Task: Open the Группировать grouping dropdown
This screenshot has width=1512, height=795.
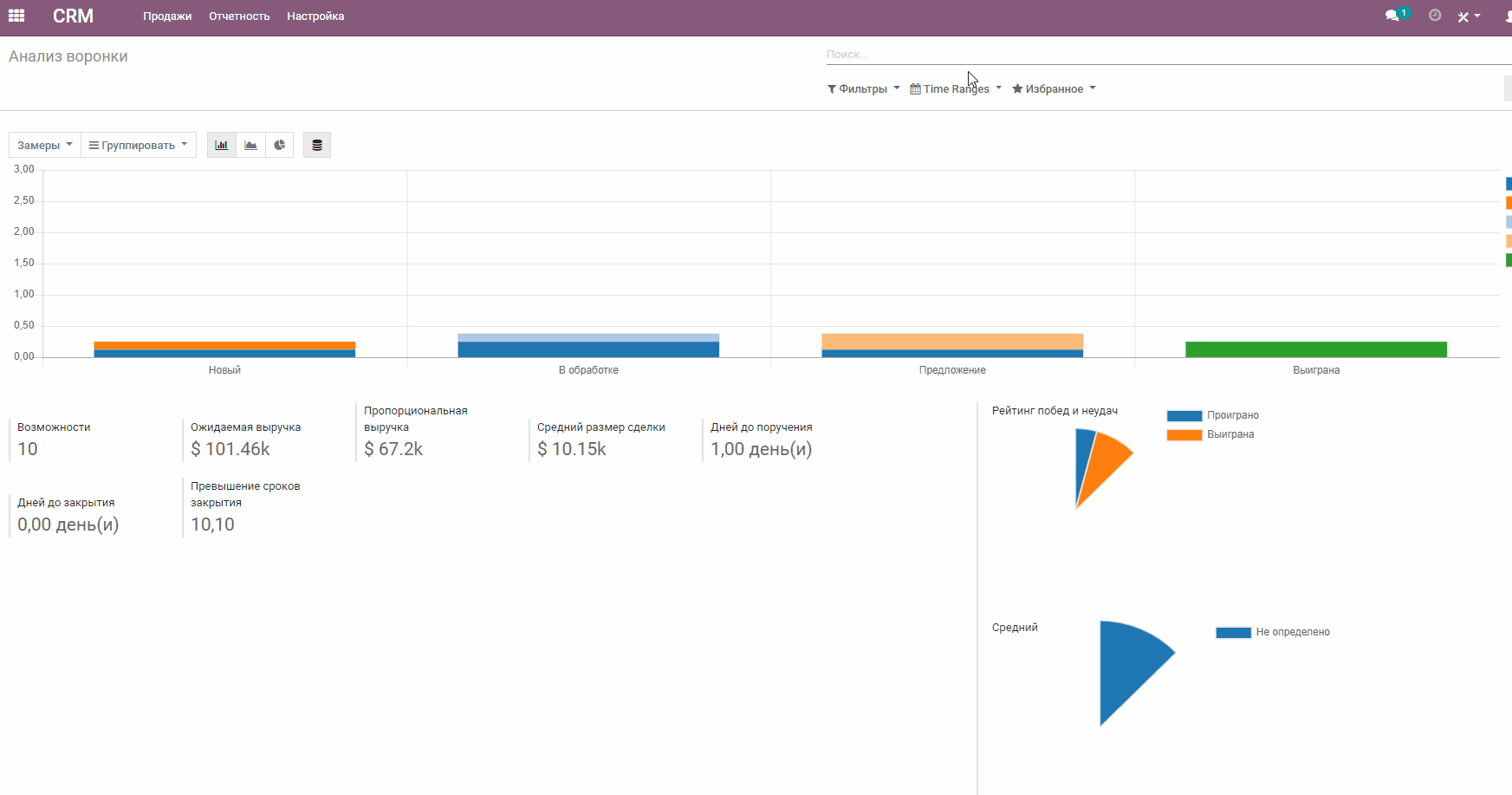Action: pos(138,145)
